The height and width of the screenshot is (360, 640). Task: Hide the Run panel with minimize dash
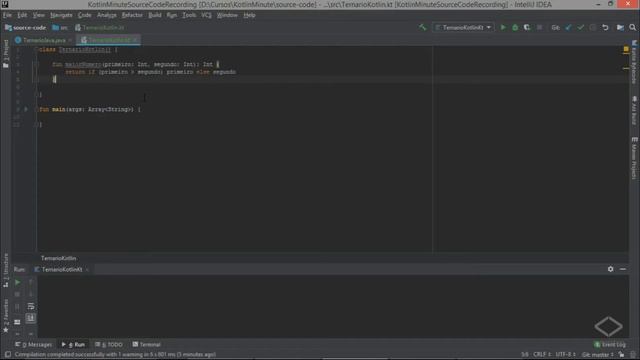tap(623, 269)
